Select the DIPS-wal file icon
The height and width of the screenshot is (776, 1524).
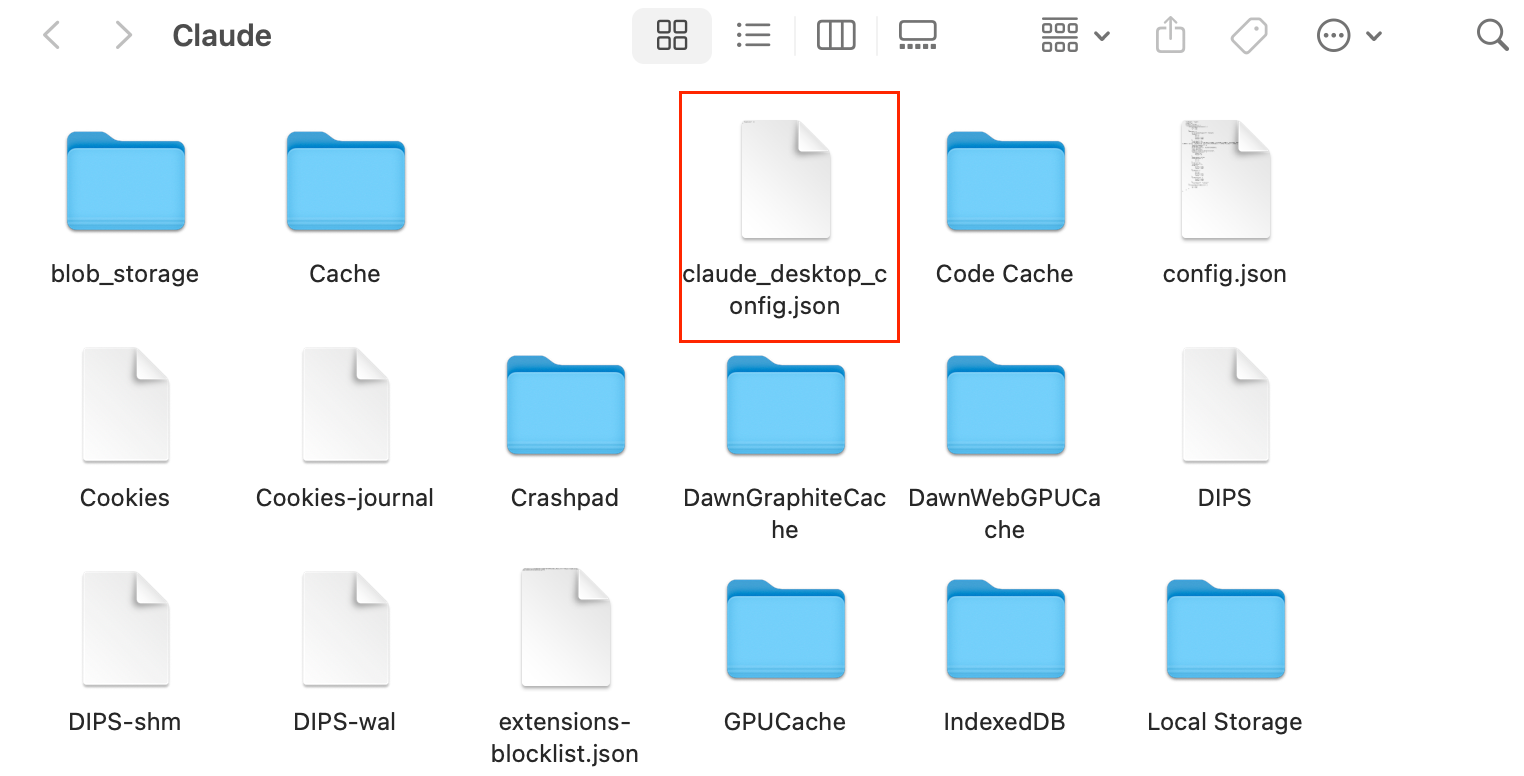pyautogui.click(x=345, y=628)
